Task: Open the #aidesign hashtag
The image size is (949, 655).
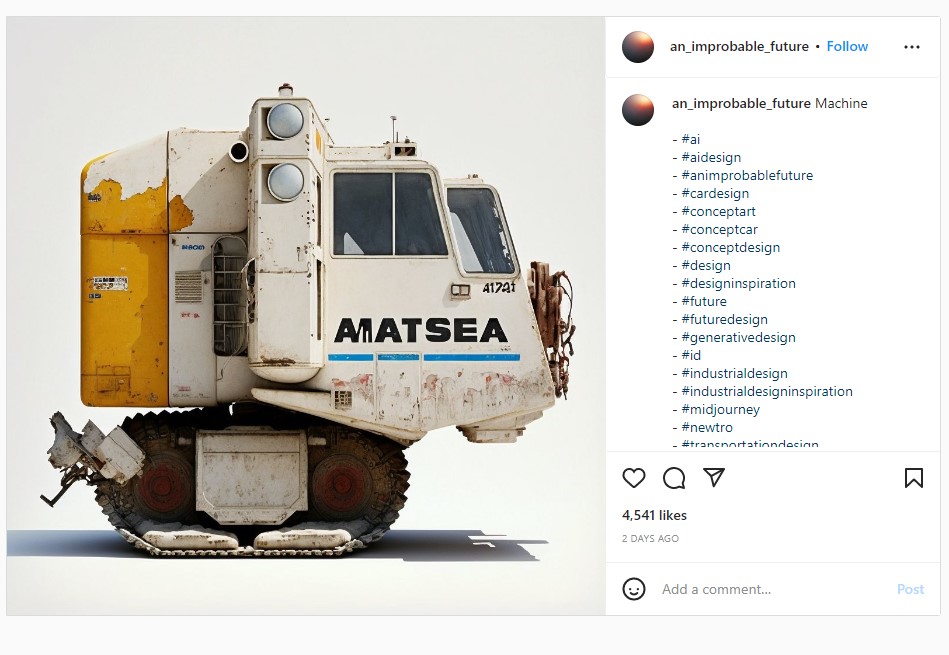Action: (x=711, y=157)
